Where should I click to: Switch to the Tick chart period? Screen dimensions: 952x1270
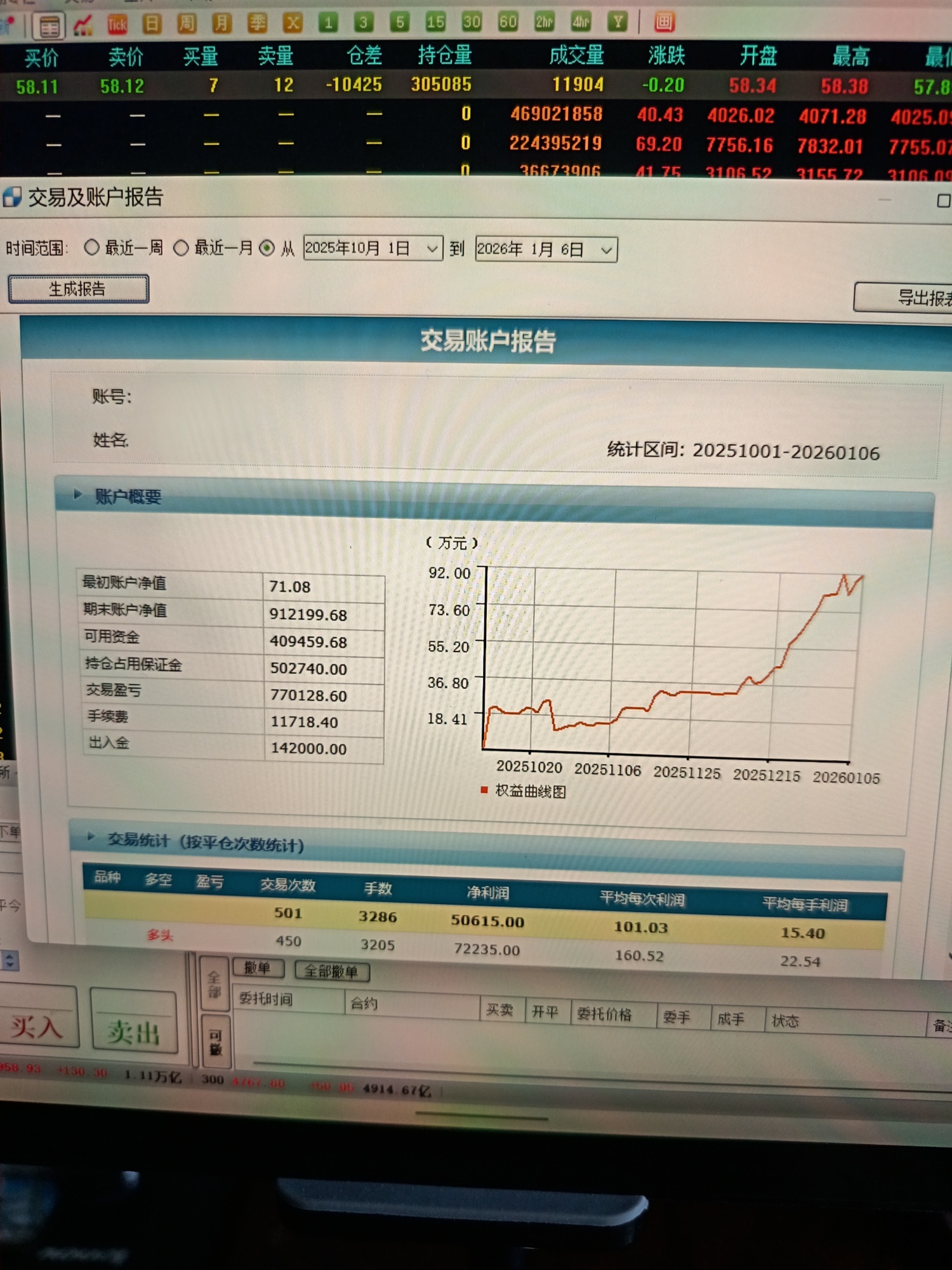point(117,25)
